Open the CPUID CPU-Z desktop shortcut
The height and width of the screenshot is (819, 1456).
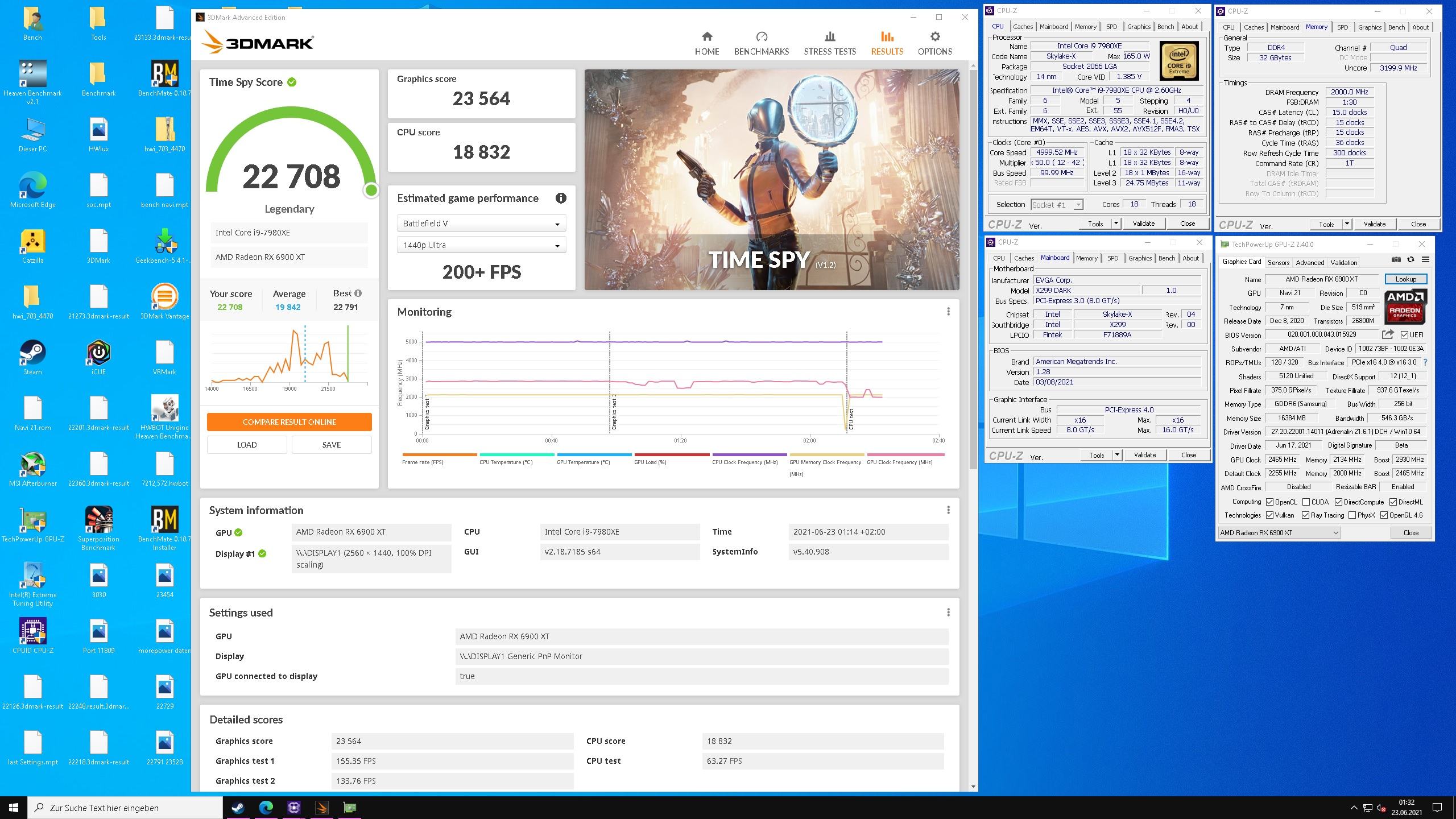[x=32, y=635]
